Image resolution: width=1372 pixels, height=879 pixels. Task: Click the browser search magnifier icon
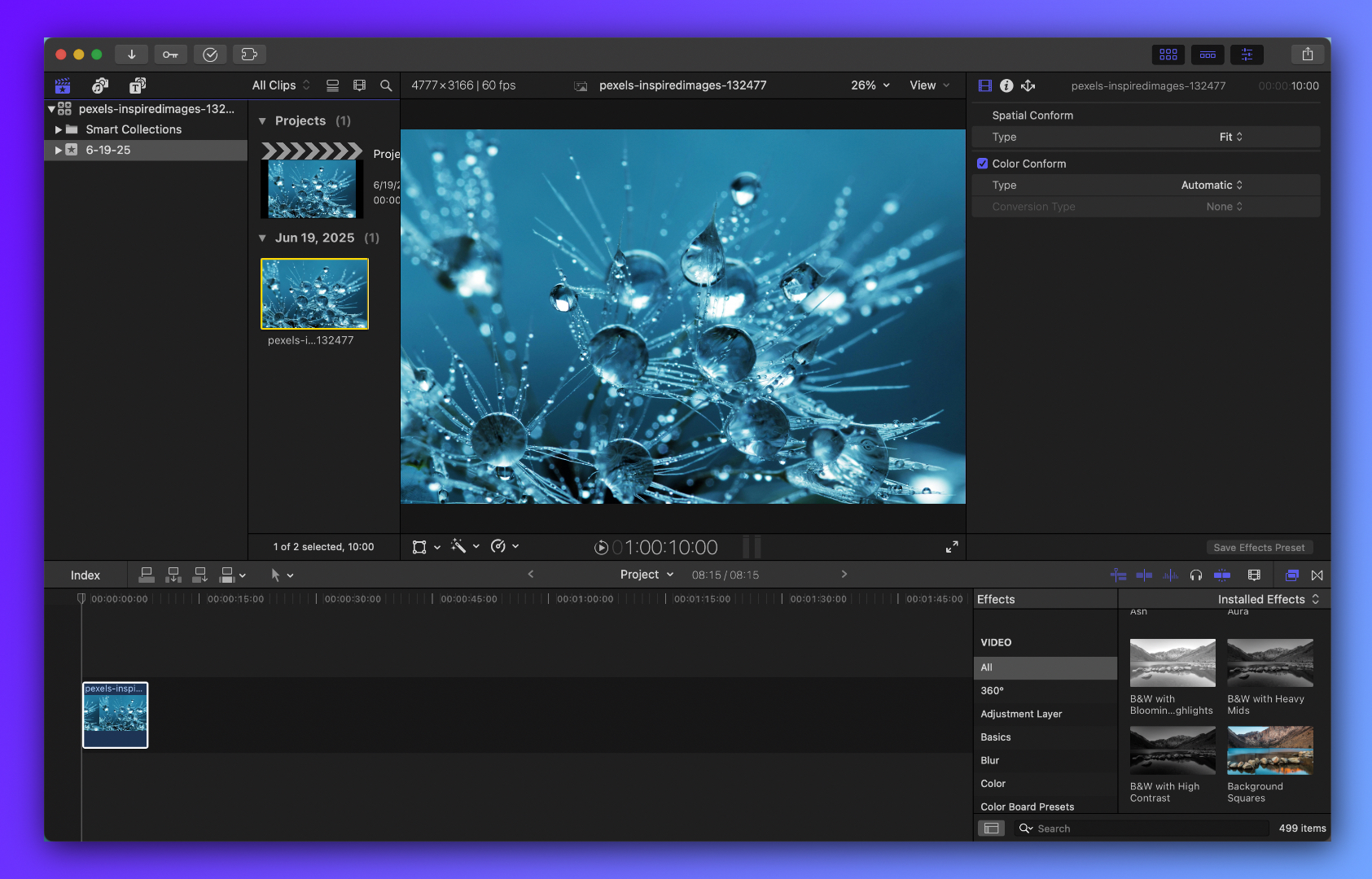coord(386,85)
